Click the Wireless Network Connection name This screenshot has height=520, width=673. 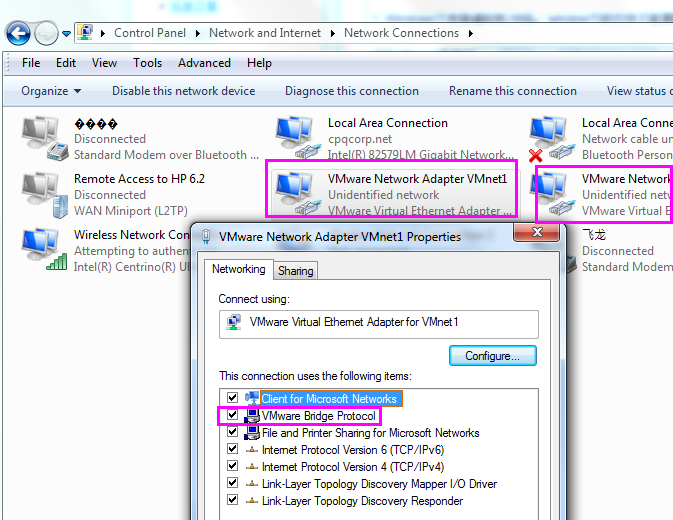131,235
